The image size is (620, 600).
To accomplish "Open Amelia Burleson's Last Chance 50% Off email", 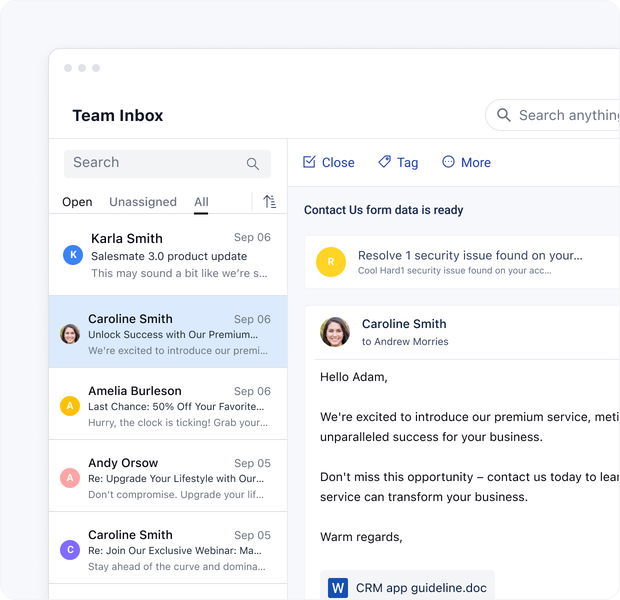I will coord(168,404).
